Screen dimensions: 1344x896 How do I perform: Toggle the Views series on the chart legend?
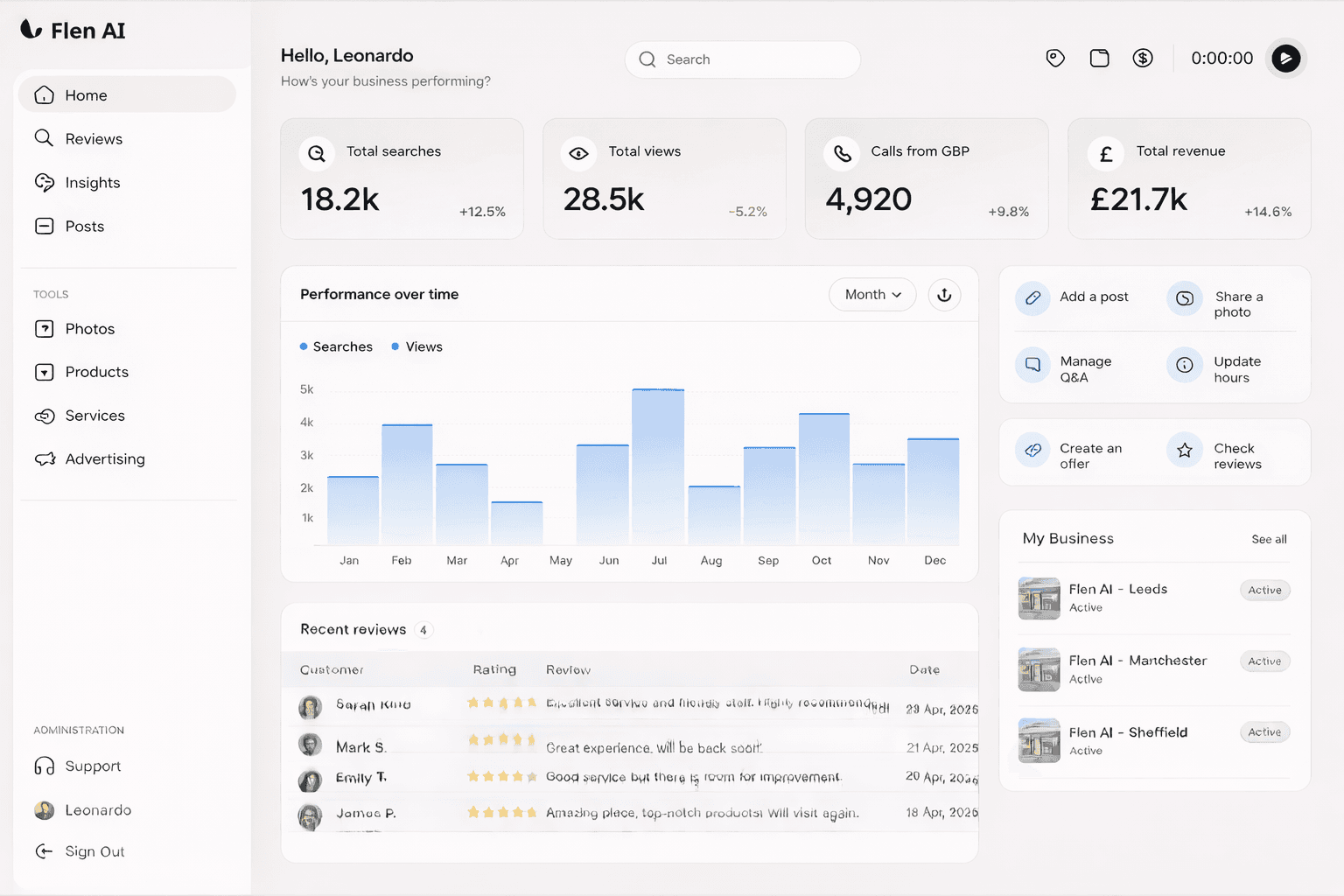click(417, 346)
